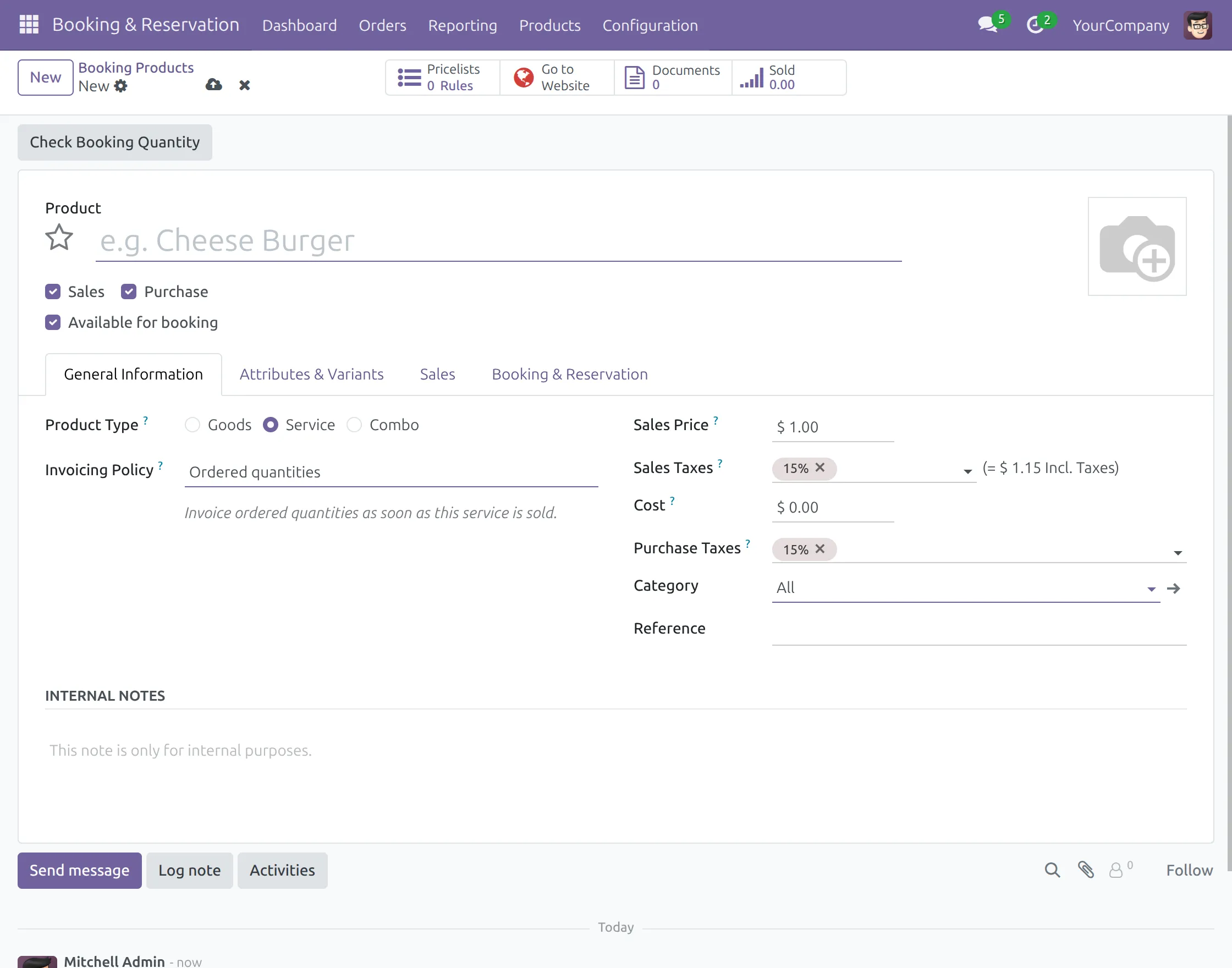Mark product as favorite with star icon
The image size is (1232, 968).
[59, 238]
